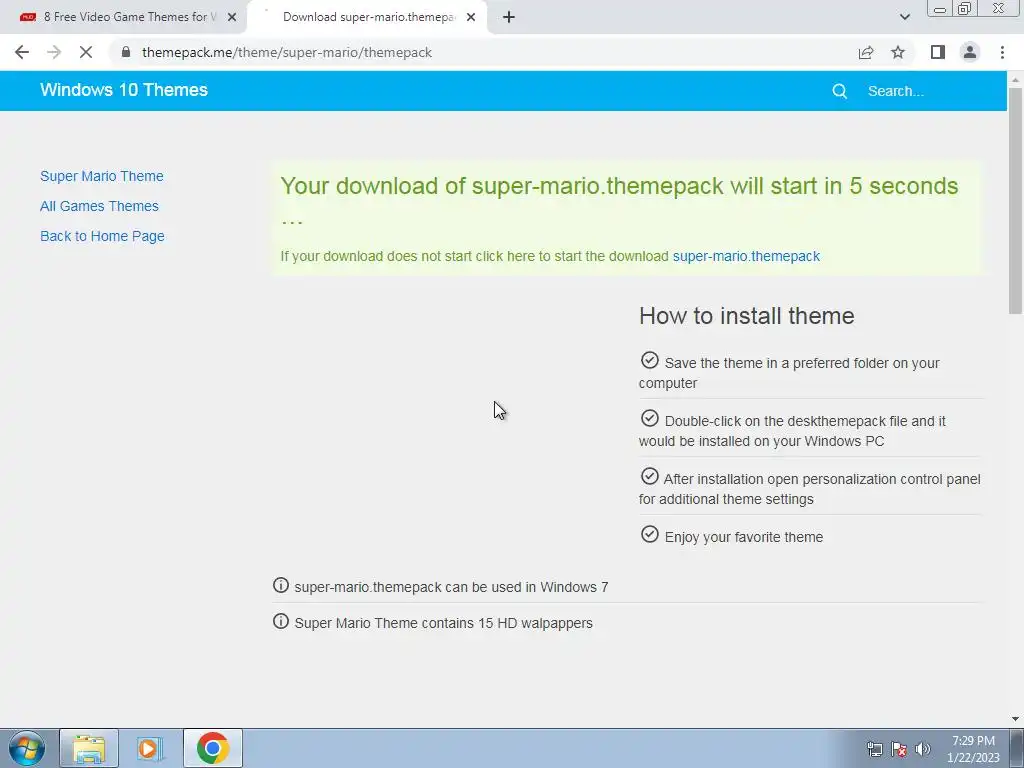Share this page from the address bar
The image size is (1024, 768).
(x=866, y=52)
